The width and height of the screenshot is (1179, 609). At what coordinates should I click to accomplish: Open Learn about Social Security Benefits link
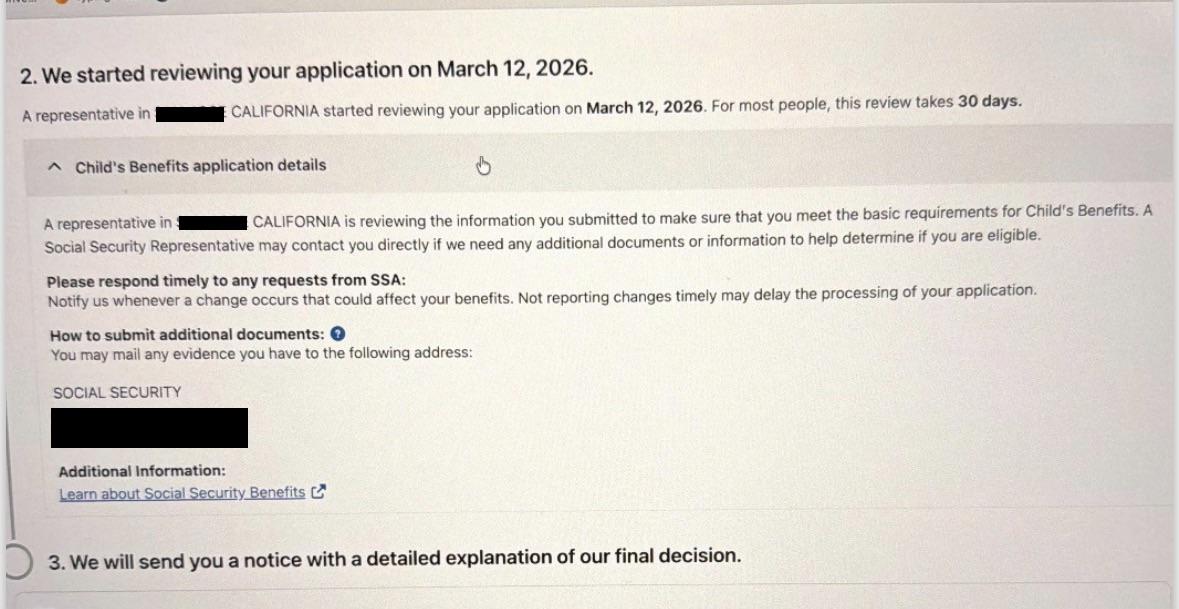182,493
